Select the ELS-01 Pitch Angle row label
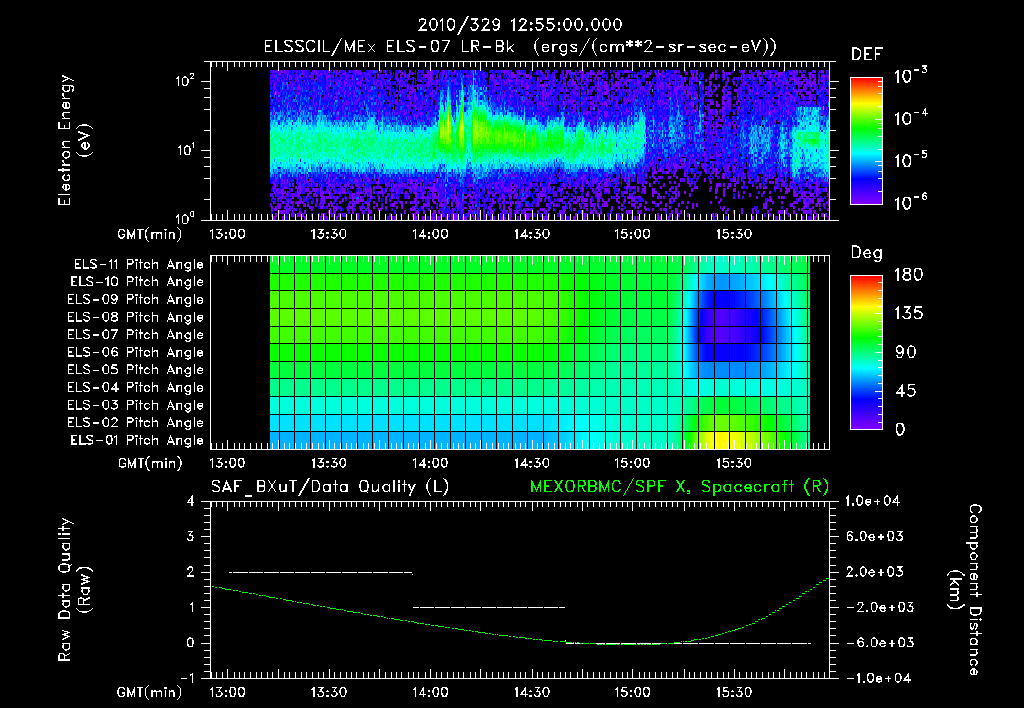Viewport: 1024px width, 708px height. [137, 440]
